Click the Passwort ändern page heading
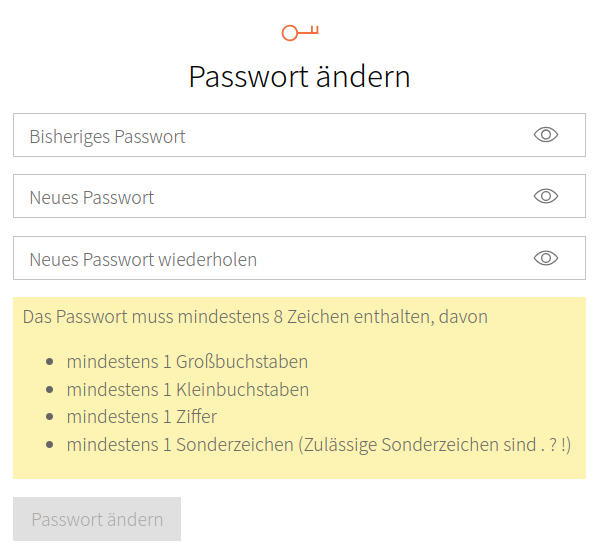The image size is (594, 553). (299, 77)
